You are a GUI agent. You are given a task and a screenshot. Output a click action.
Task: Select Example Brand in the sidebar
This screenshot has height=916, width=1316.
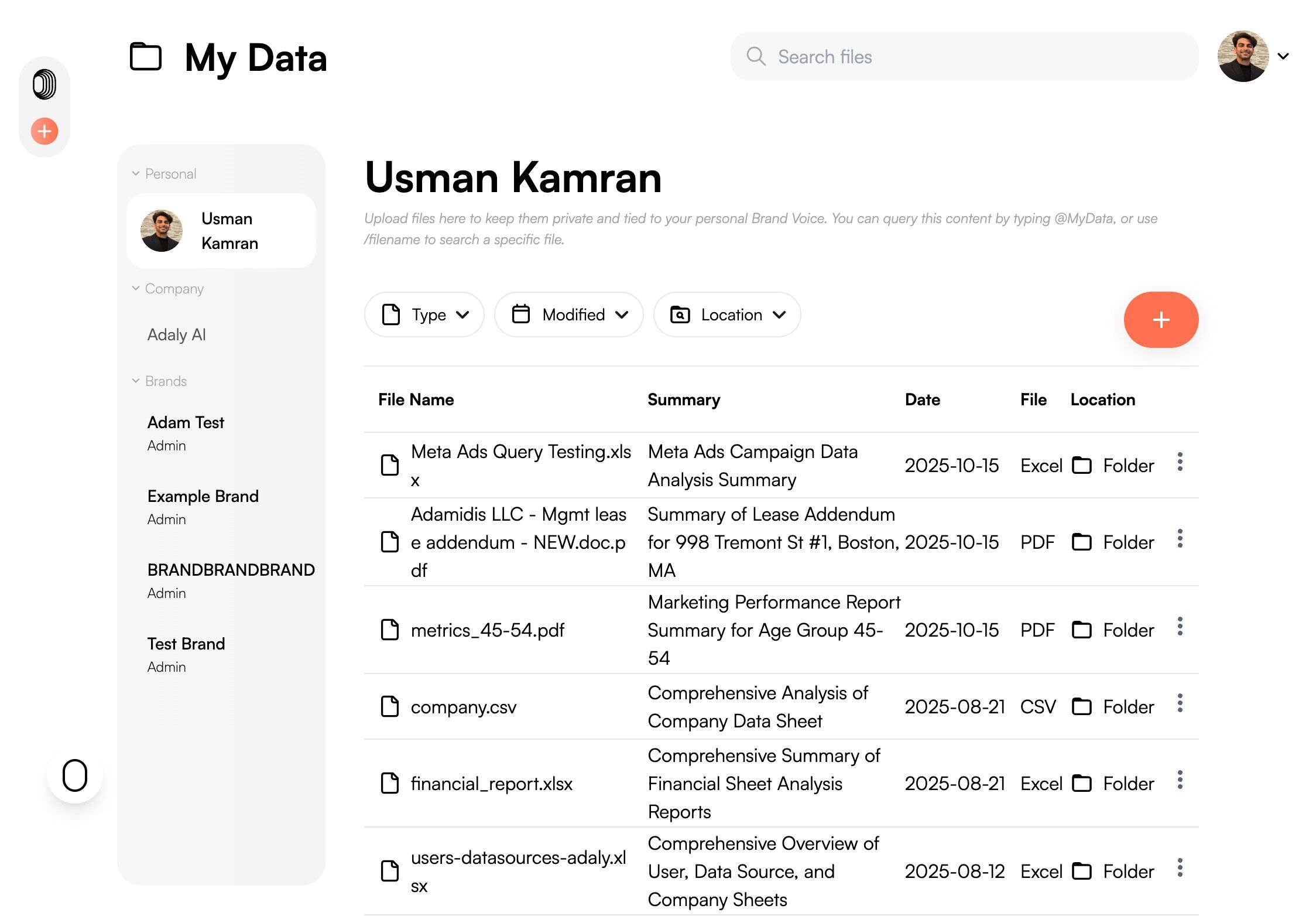[203, 497]
